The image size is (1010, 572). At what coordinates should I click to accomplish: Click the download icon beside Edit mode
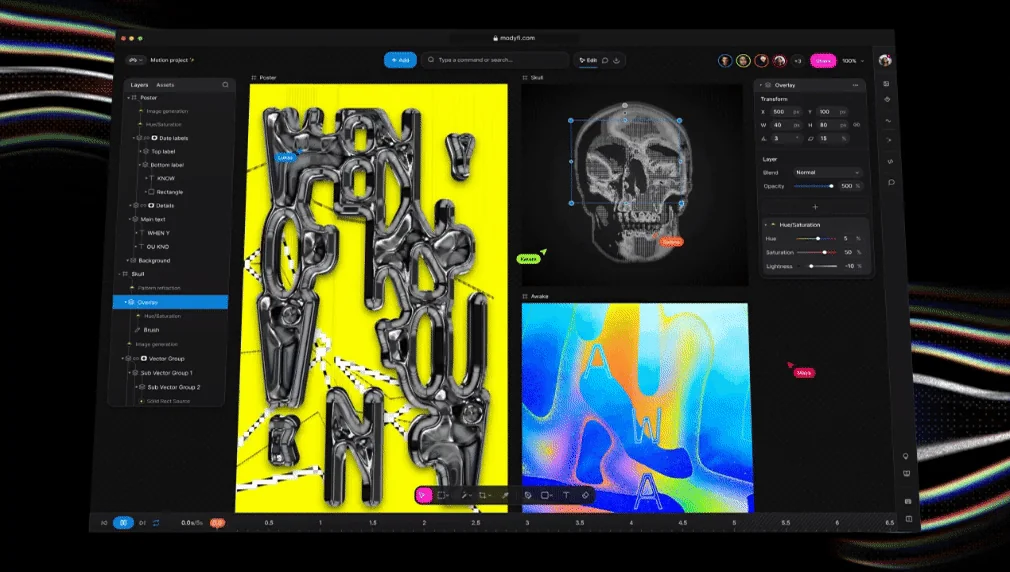617,60
